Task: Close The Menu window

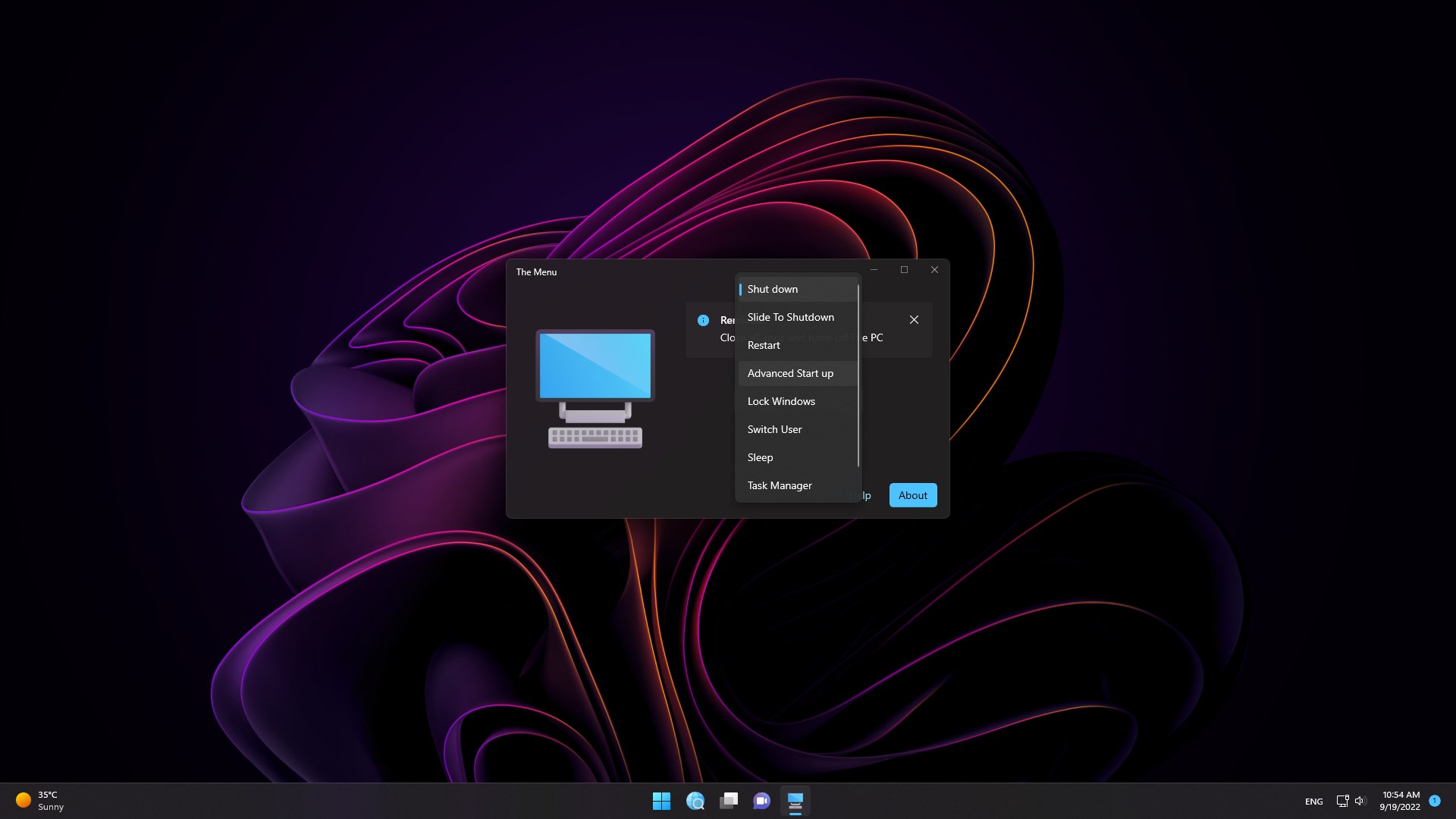Action: coord(934,270)
